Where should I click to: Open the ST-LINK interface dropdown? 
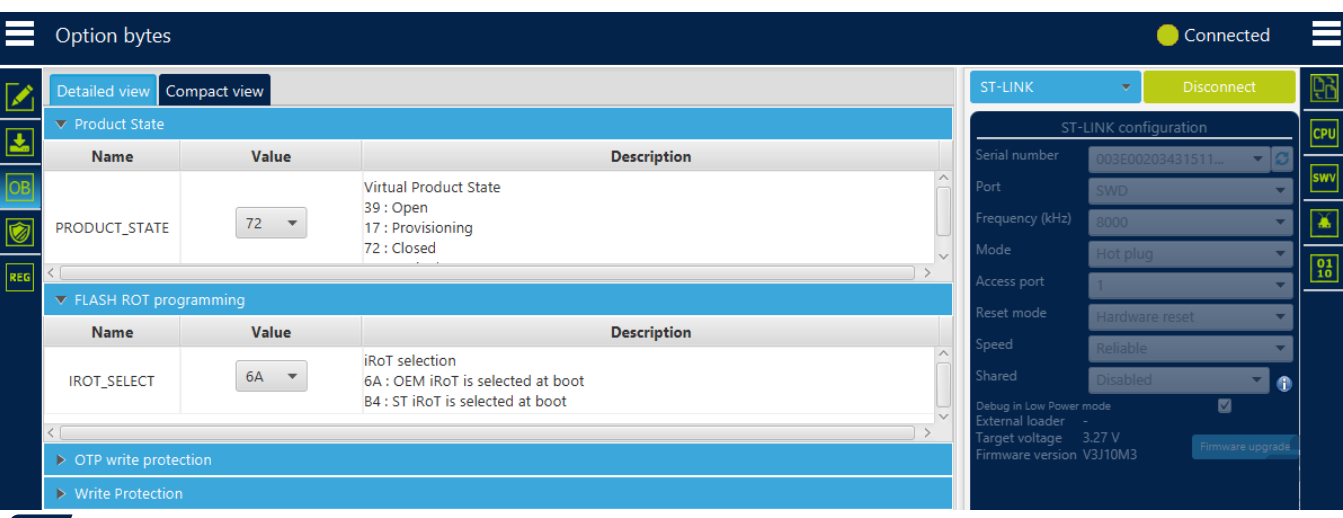pyautogui.click(x=1055, y=87)
